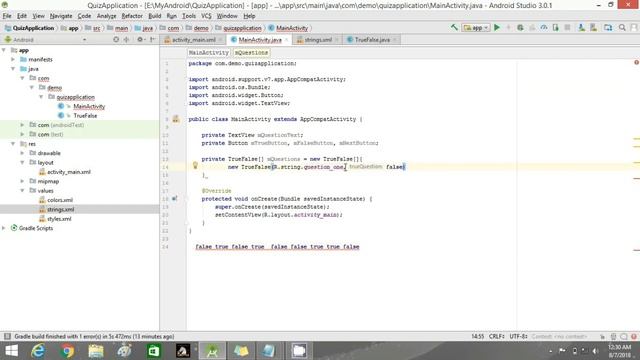This screenshot has height=360, width=640.
Task: Click the MainActivity breadcrumb in navigation bar
Action: pyautogui.click(x=292, y=28)
